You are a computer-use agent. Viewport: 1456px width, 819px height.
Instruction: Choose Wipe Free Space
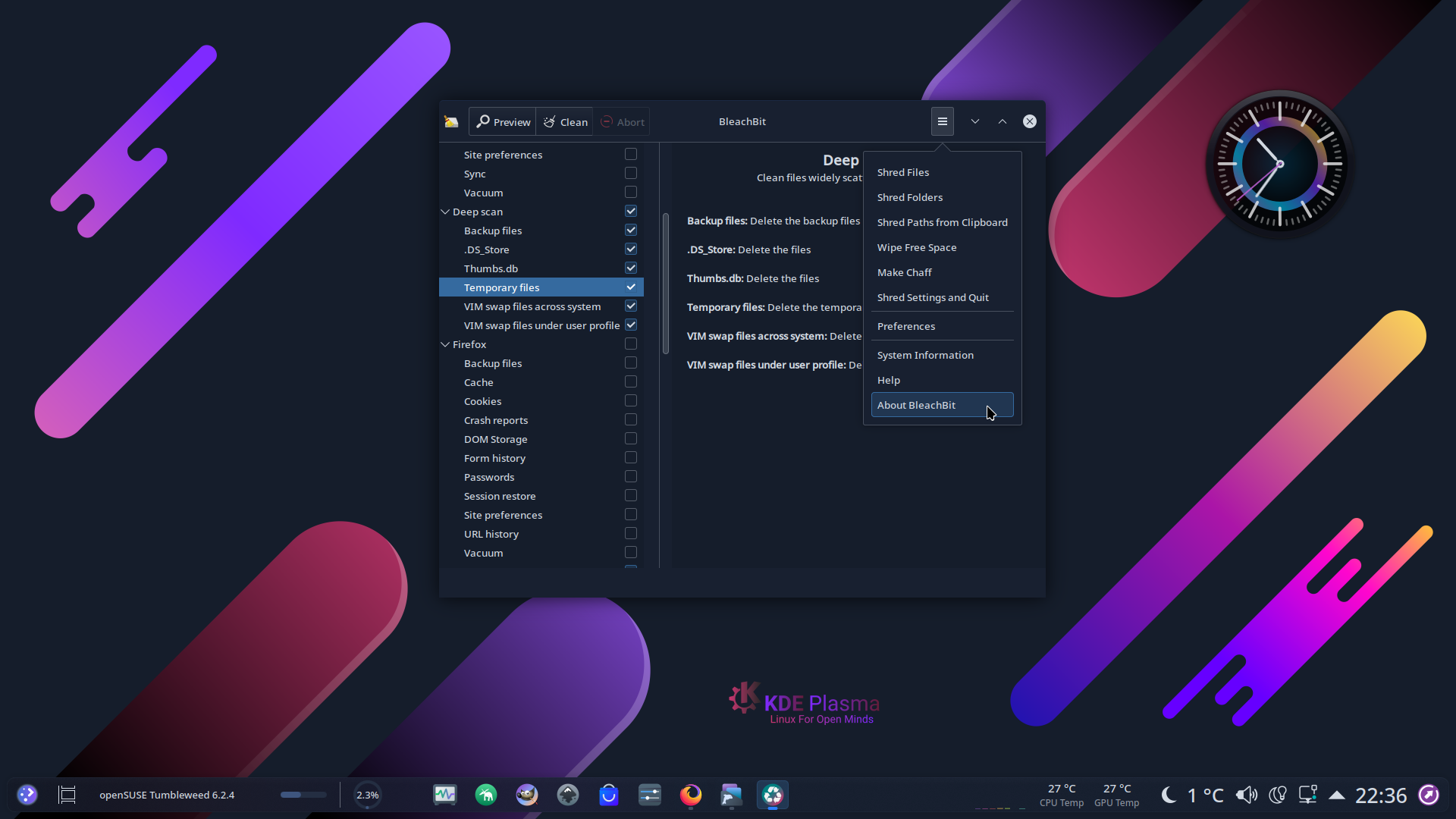[x=942, y=247]
